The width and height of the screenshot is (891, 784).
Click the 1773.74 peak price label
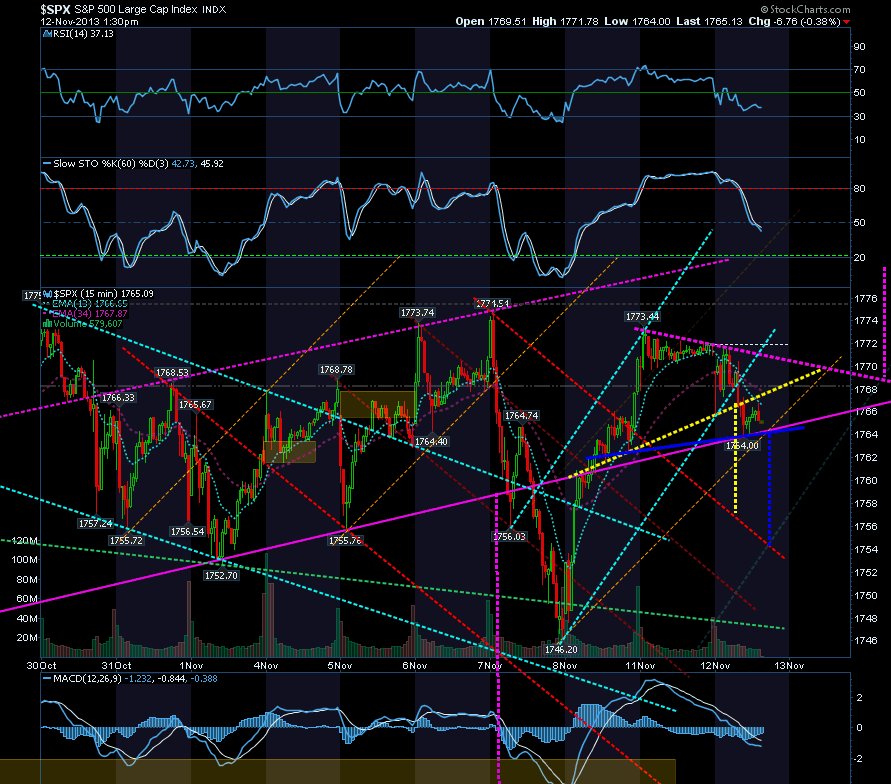tap(417, 313)
